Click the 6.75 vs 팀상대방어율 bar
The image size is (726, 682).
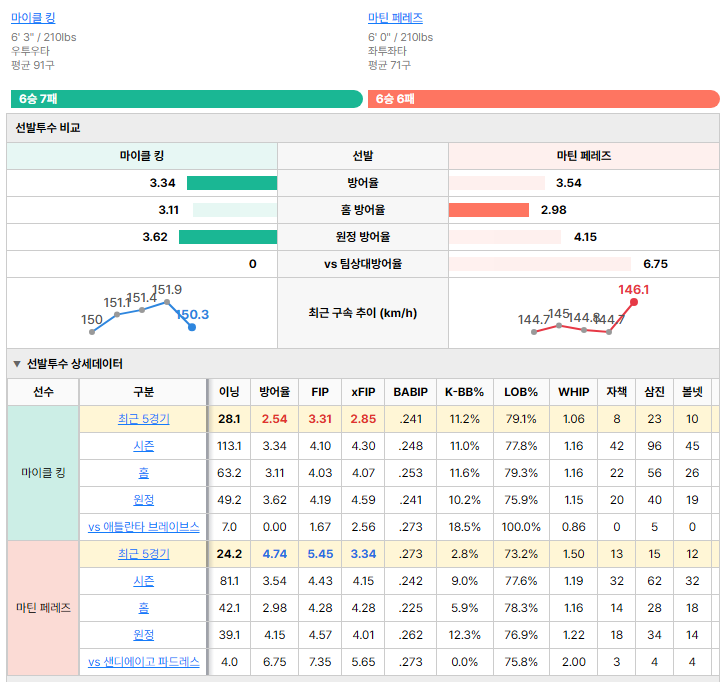[x=540, y=264]
